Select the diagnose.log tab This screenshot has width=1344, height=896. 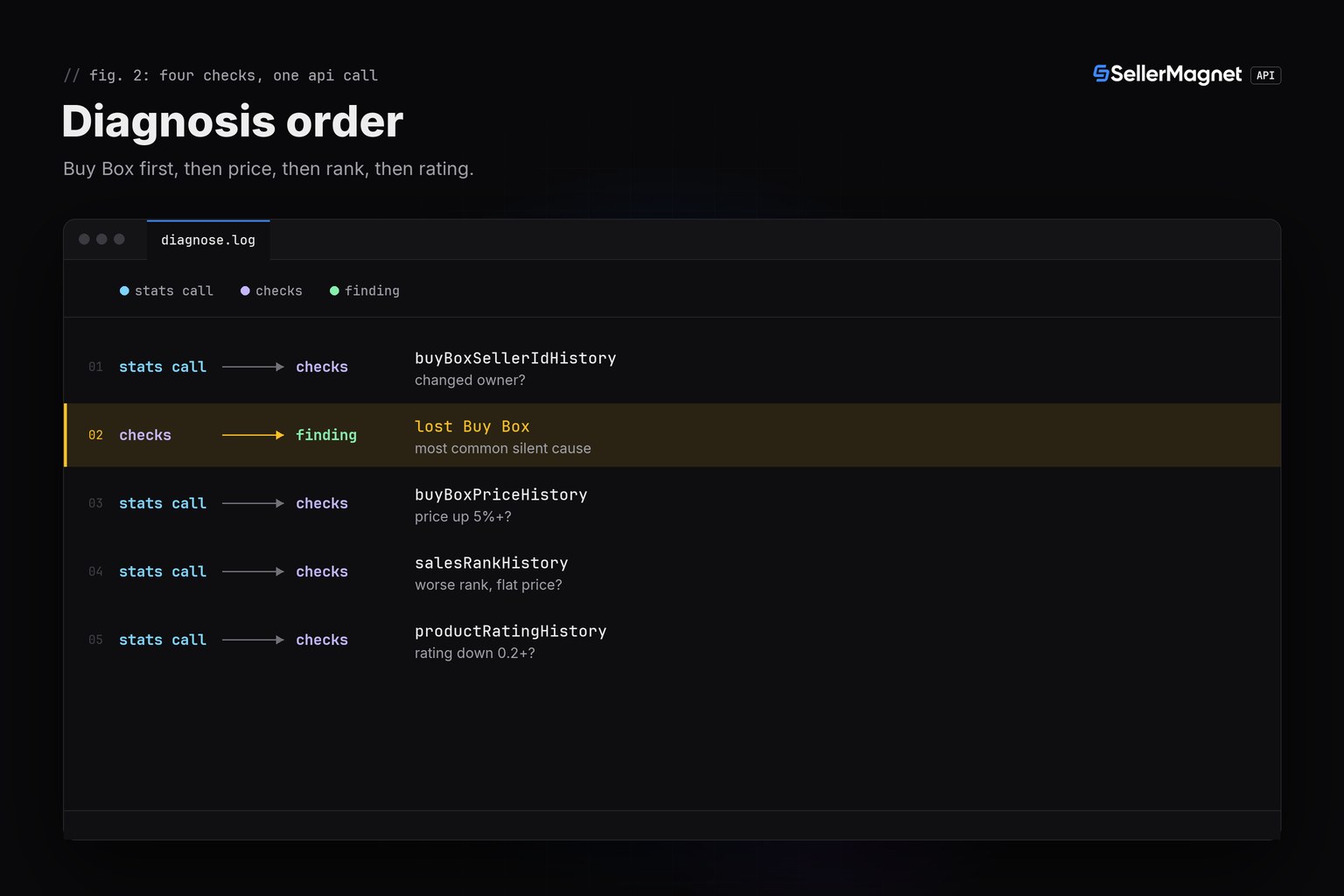[x=208, y=240]
